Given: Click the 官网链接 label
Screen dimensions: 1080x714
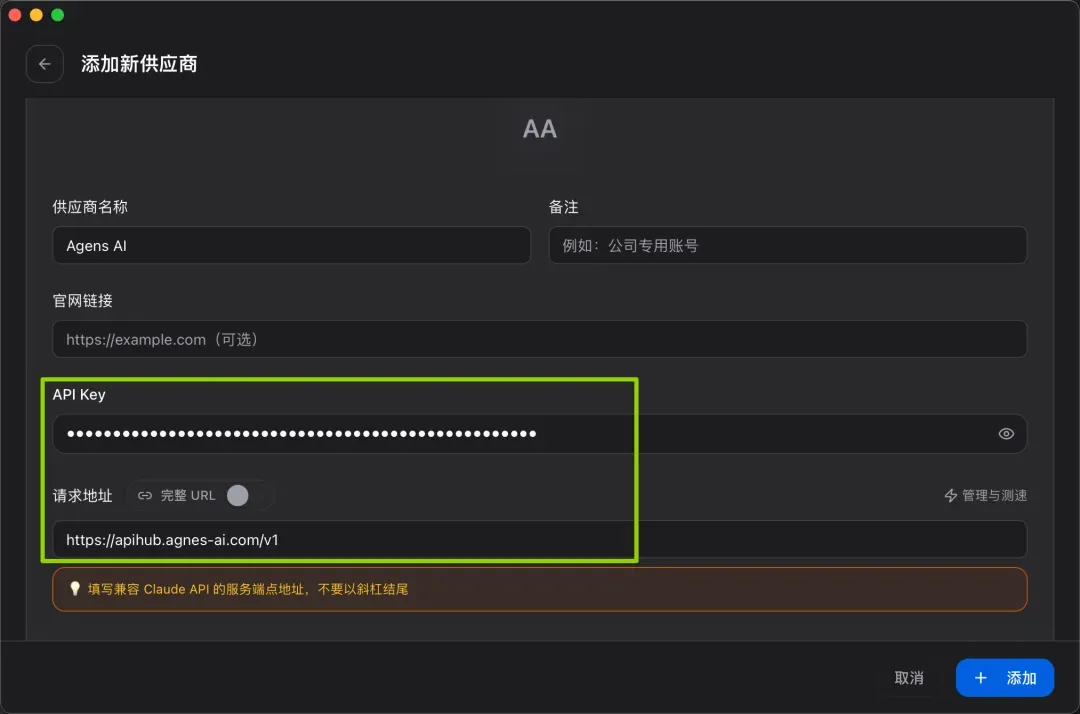Looking at the screenshot, I should coord(83,300).
